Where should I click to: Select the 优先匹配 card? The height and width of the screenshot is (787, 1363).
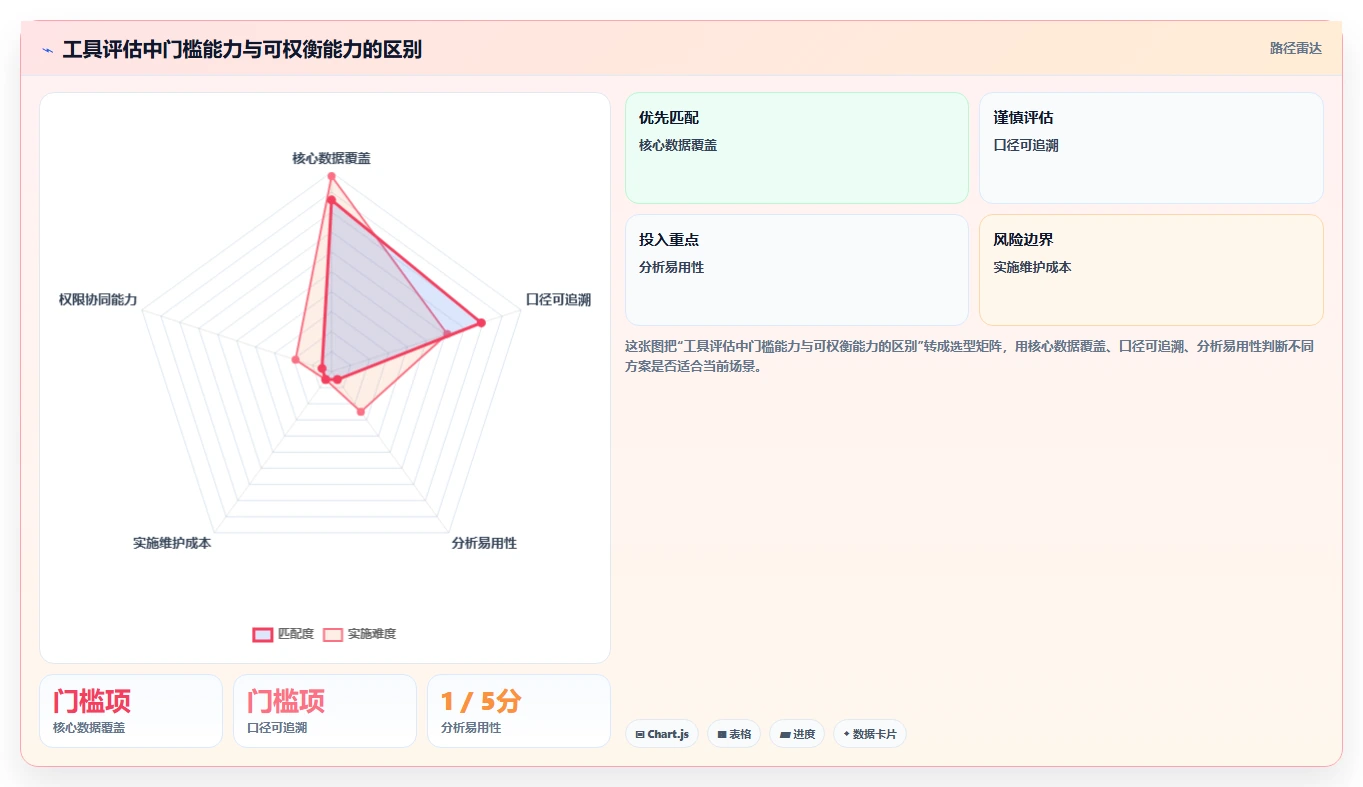(x=797, y=148)
